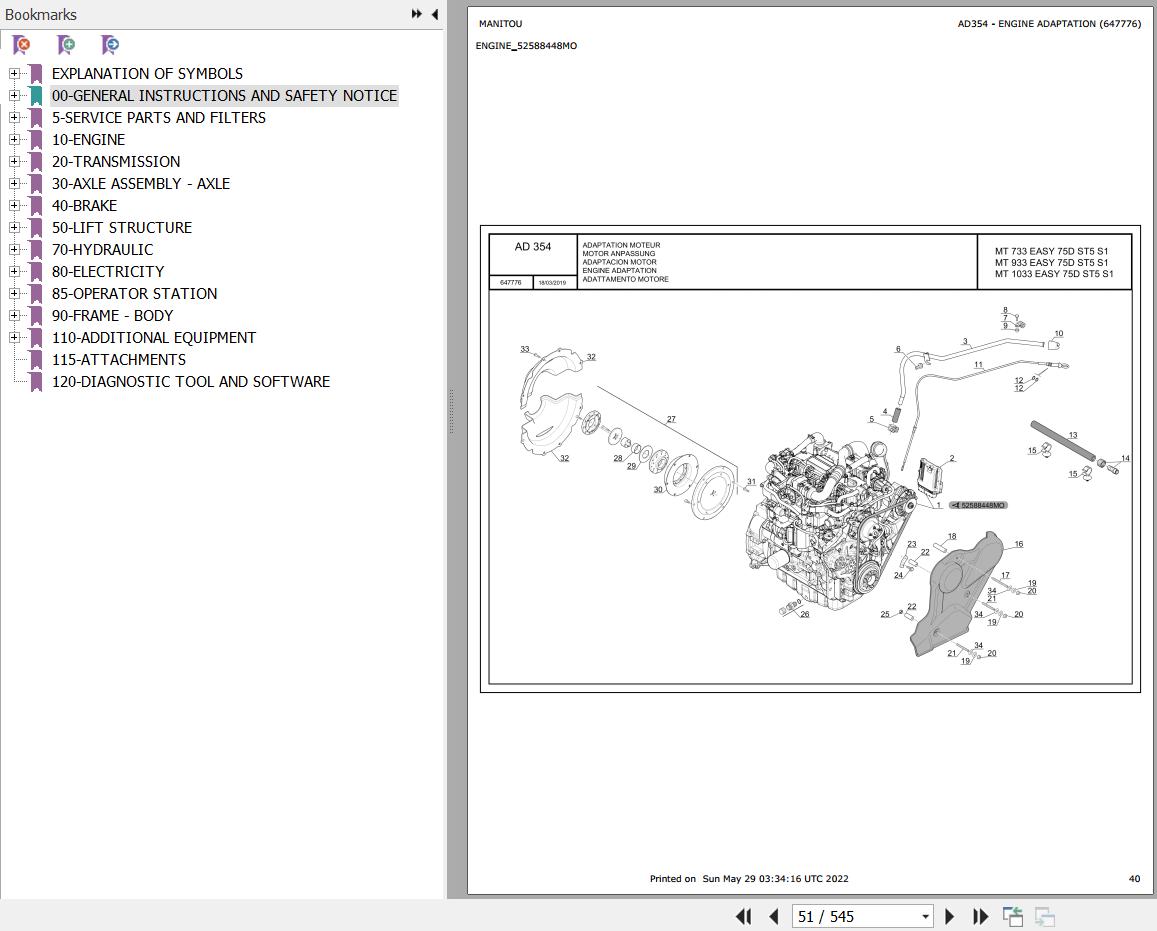
Task: Click the panel splitter grip handle
Action: [451, 412]
